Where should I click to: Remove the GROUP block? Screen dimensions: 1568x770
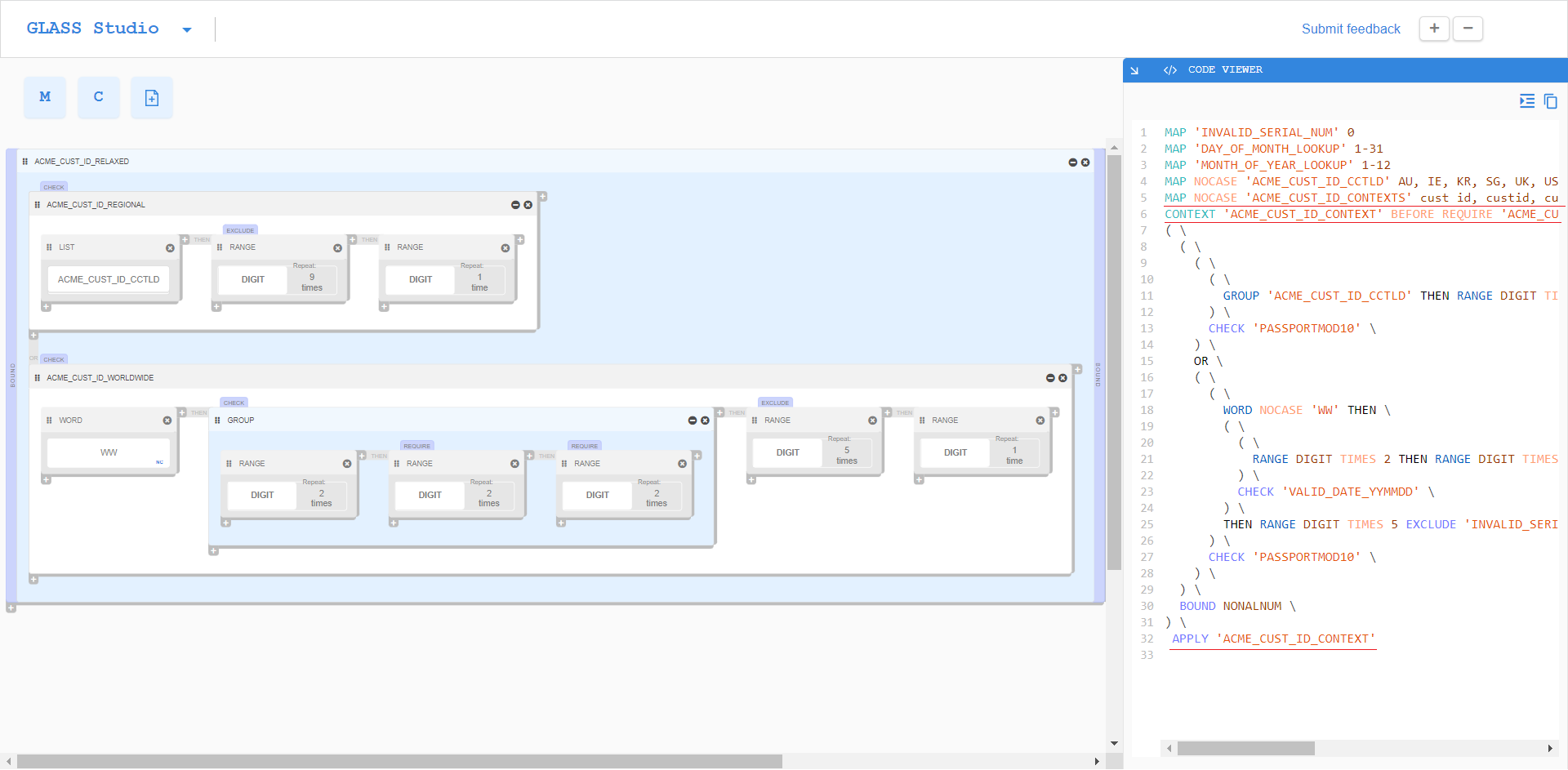[x=705, y=421]
